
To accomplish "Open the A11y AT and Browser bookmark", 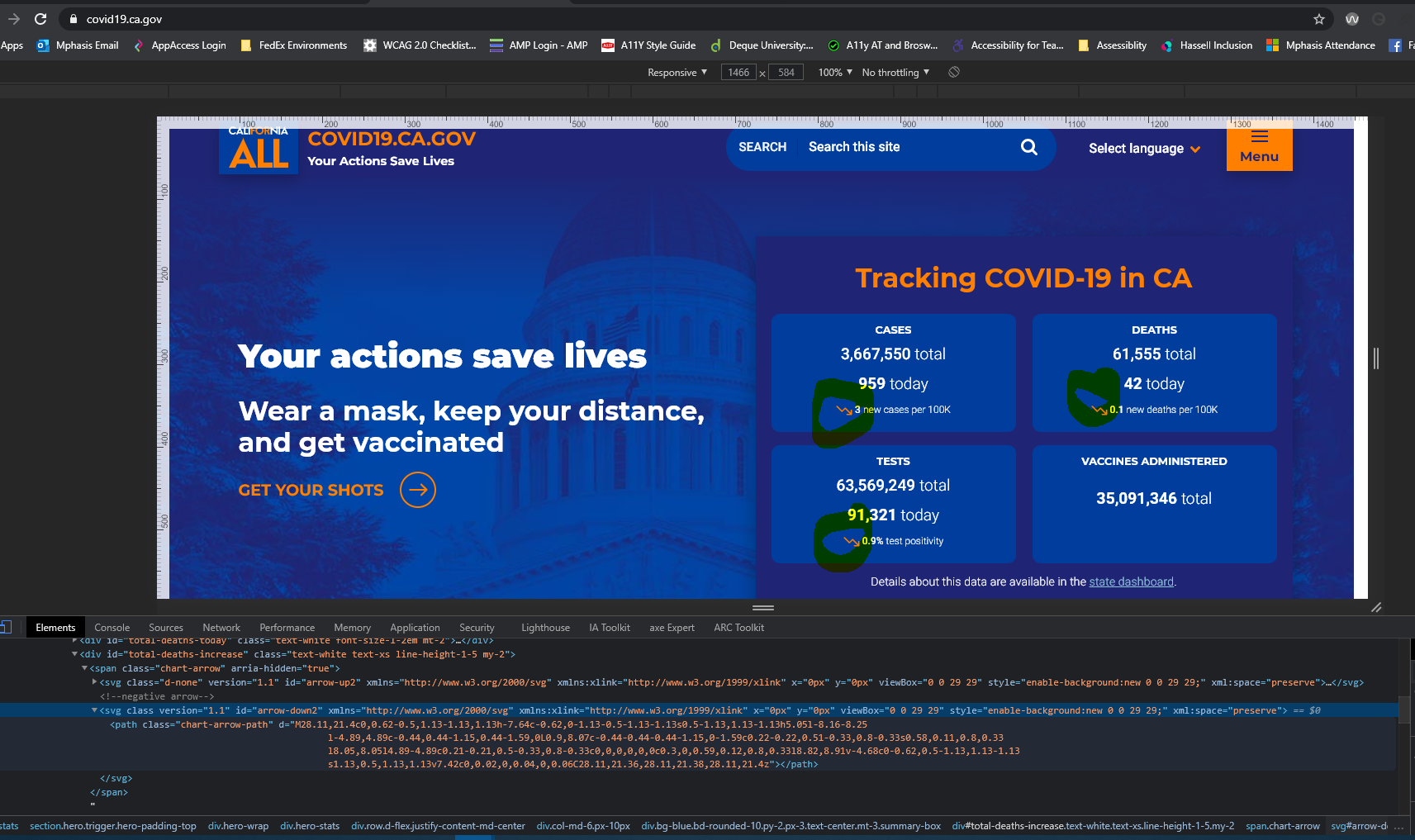I will tap(882, 45).
